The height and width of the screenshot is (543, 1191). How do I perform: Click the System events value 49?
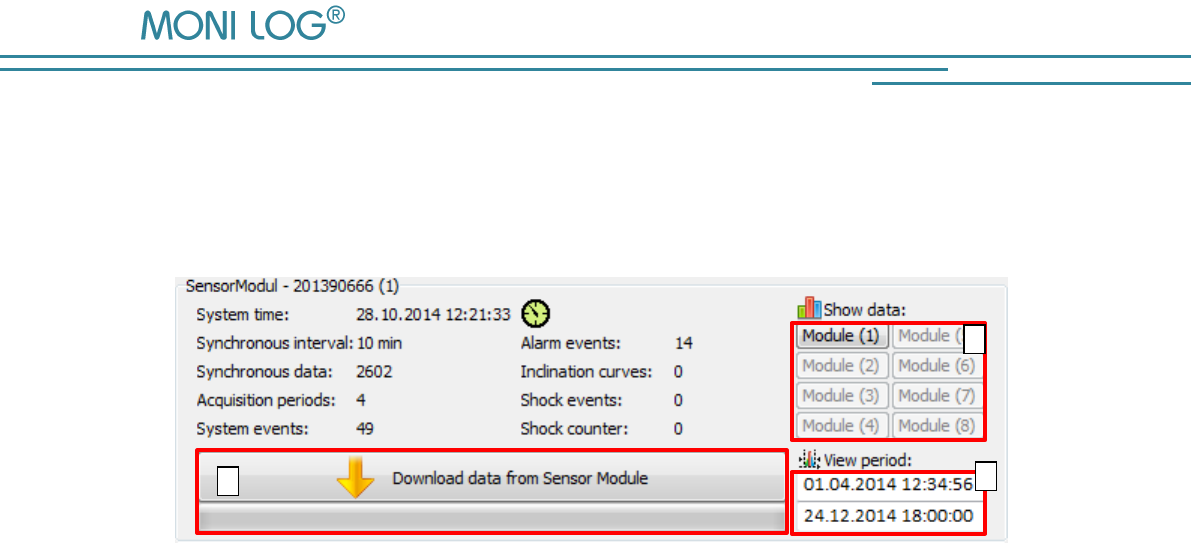(365, 429)
